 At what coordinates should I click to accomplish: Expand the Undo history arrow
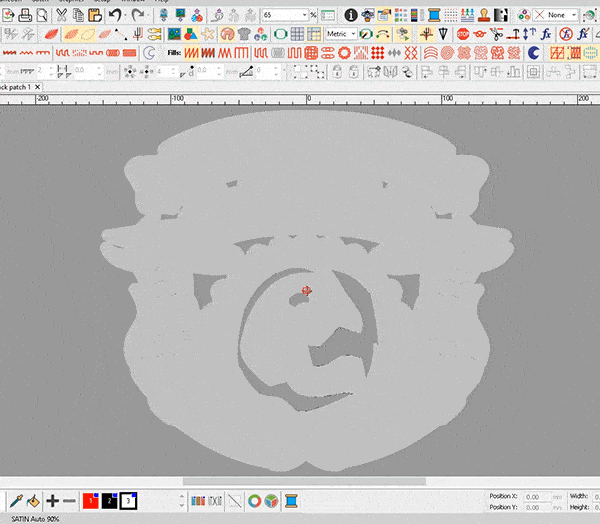point(125,15)
